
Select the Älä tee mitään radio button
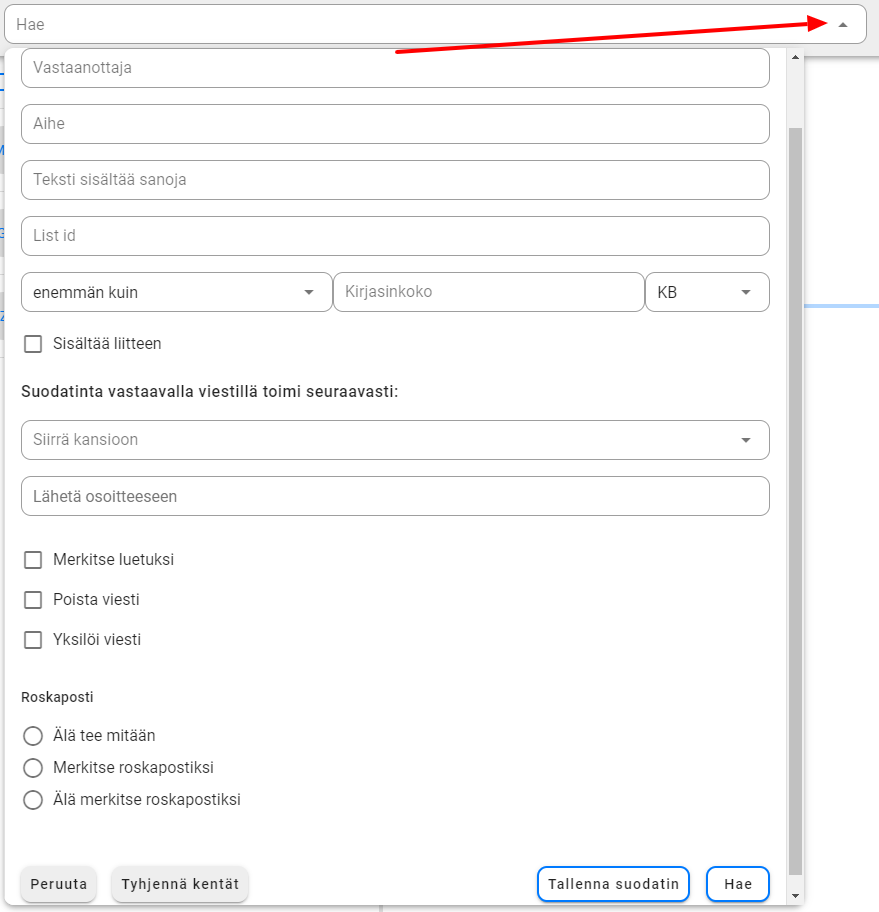[33, 736]
